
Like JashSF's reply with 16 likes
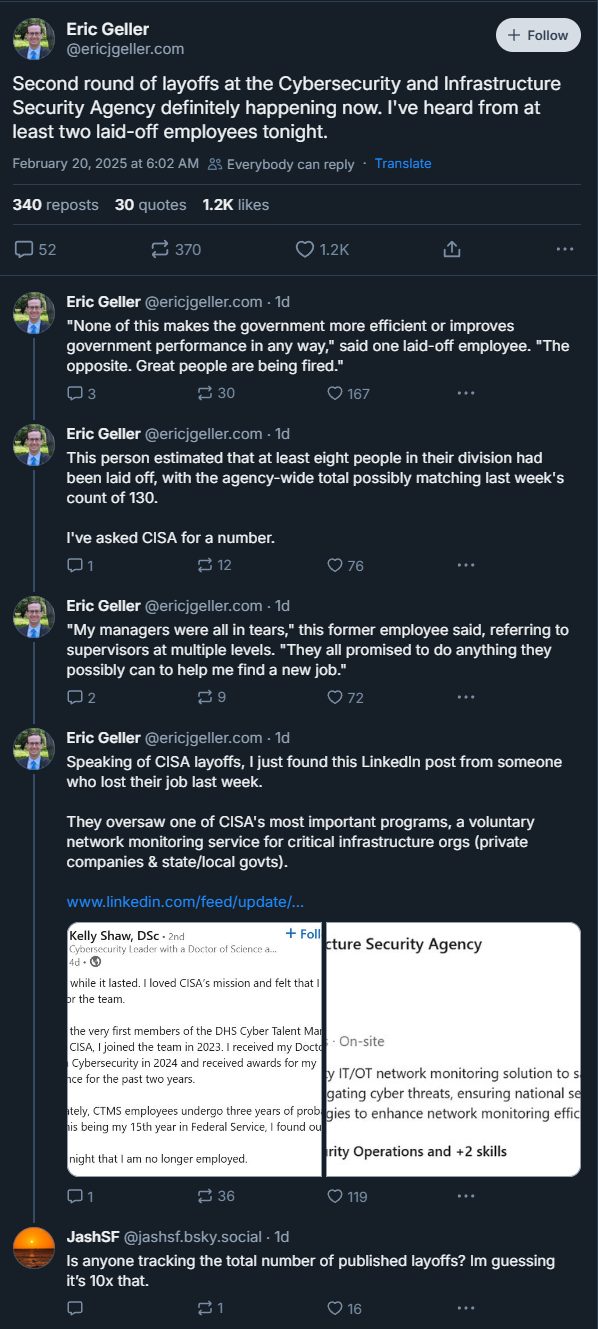(x=345, y=1307)
